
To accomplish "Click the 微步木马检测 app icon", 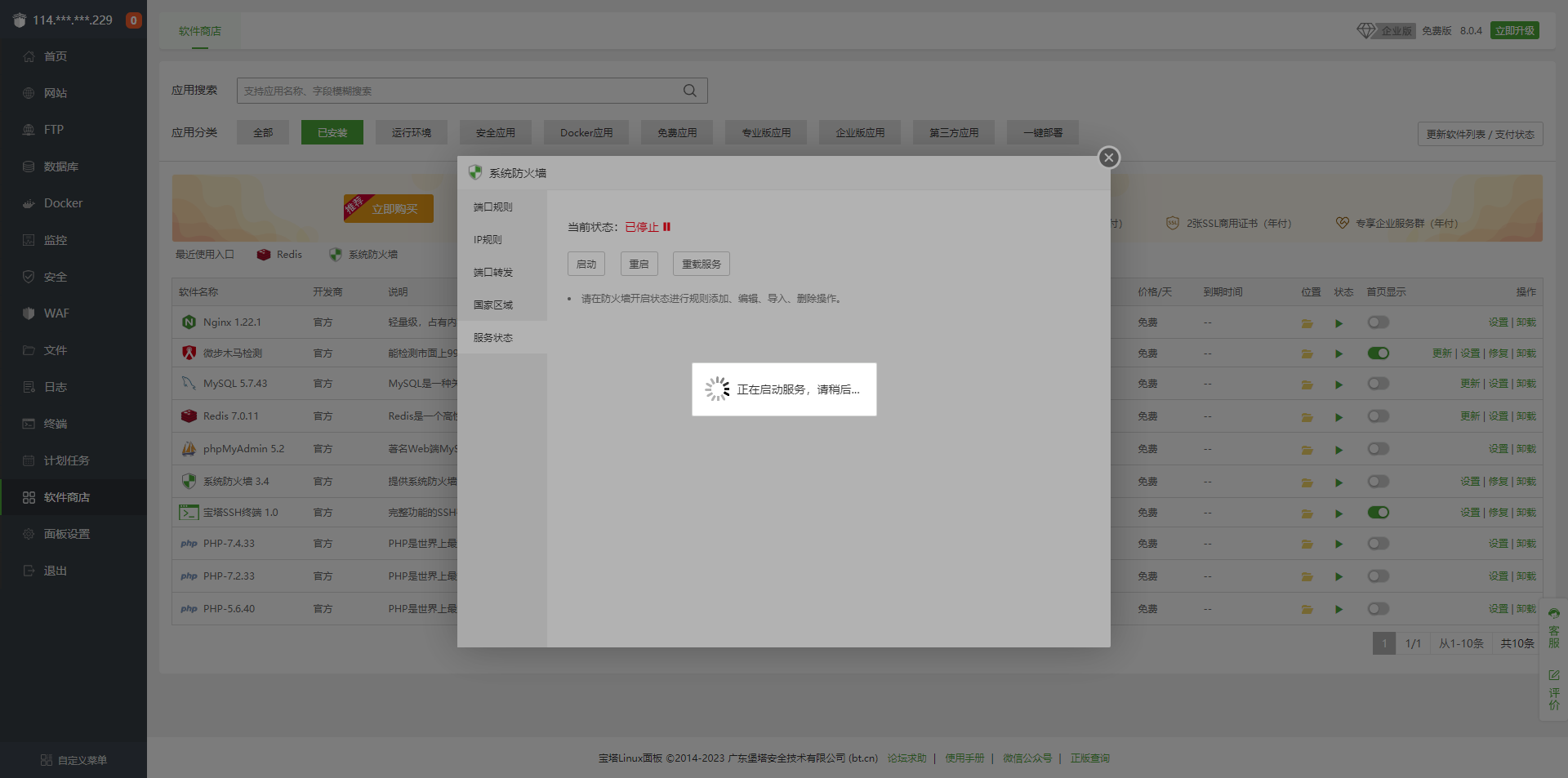I will tap(189, 353).
